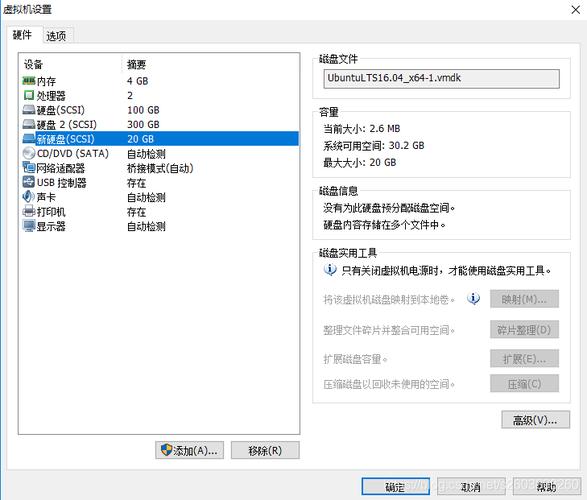
Task: Click the 移除(R) remove button
Action: 265,450
